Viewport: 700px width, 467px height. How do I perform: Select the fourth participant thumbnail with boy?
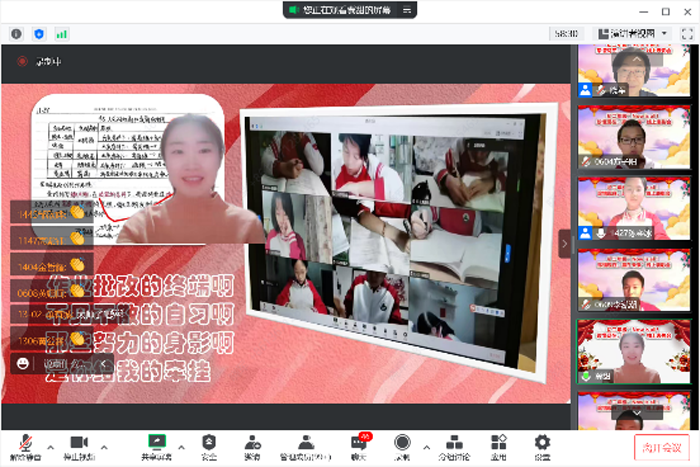click(x=634, y=280)
